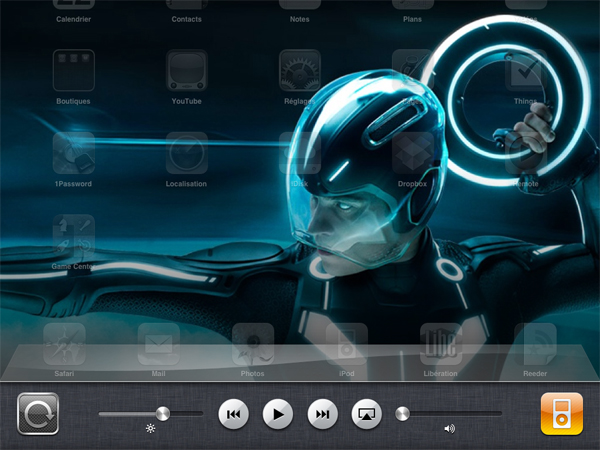Toggle the screen rotation lock
This screenshot has height=450, width=600.
click(x=38, y=414)
